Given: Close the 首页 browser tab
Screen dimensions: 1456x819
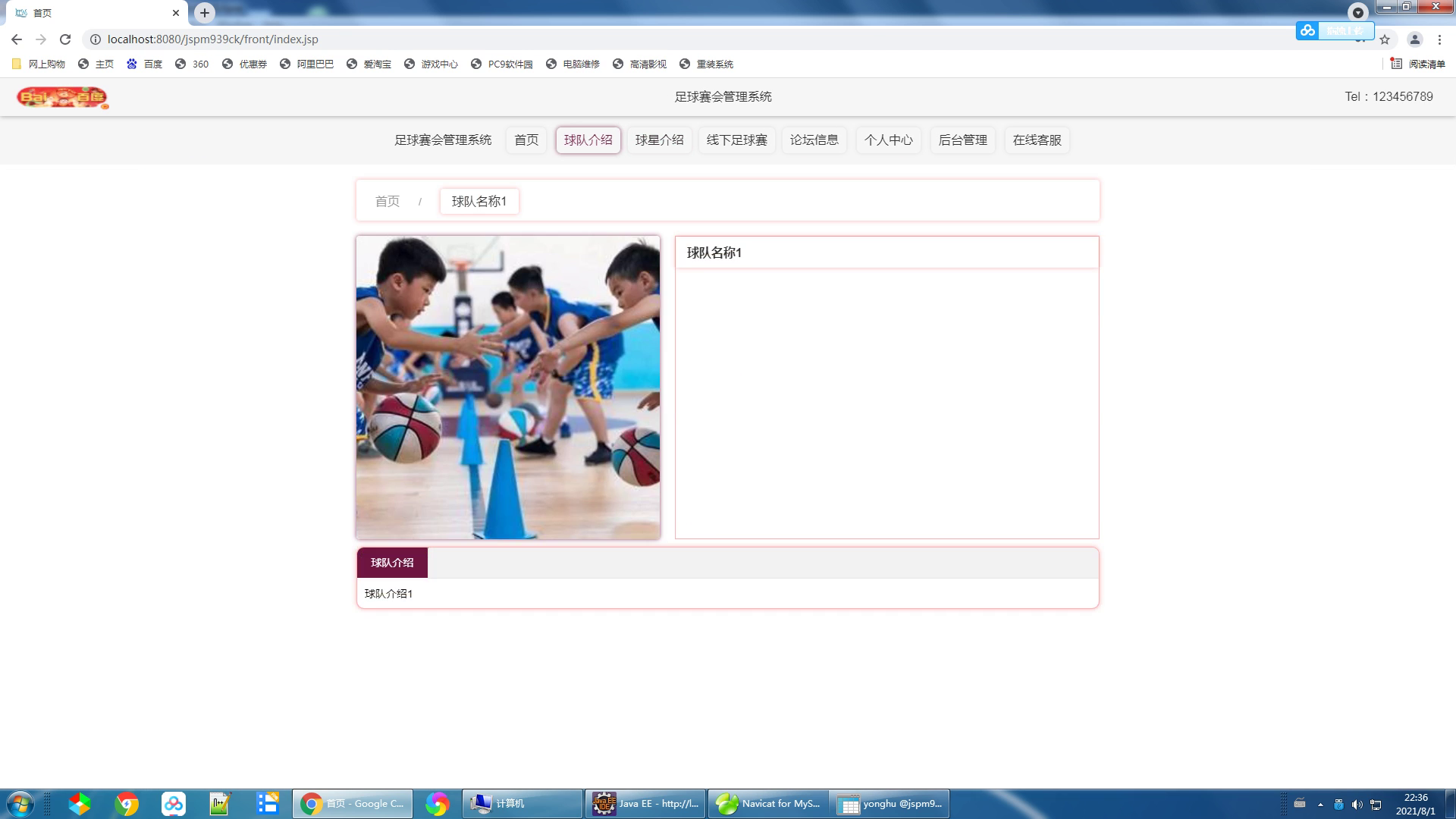Looking at the screenshot, I should pos(176,13).
